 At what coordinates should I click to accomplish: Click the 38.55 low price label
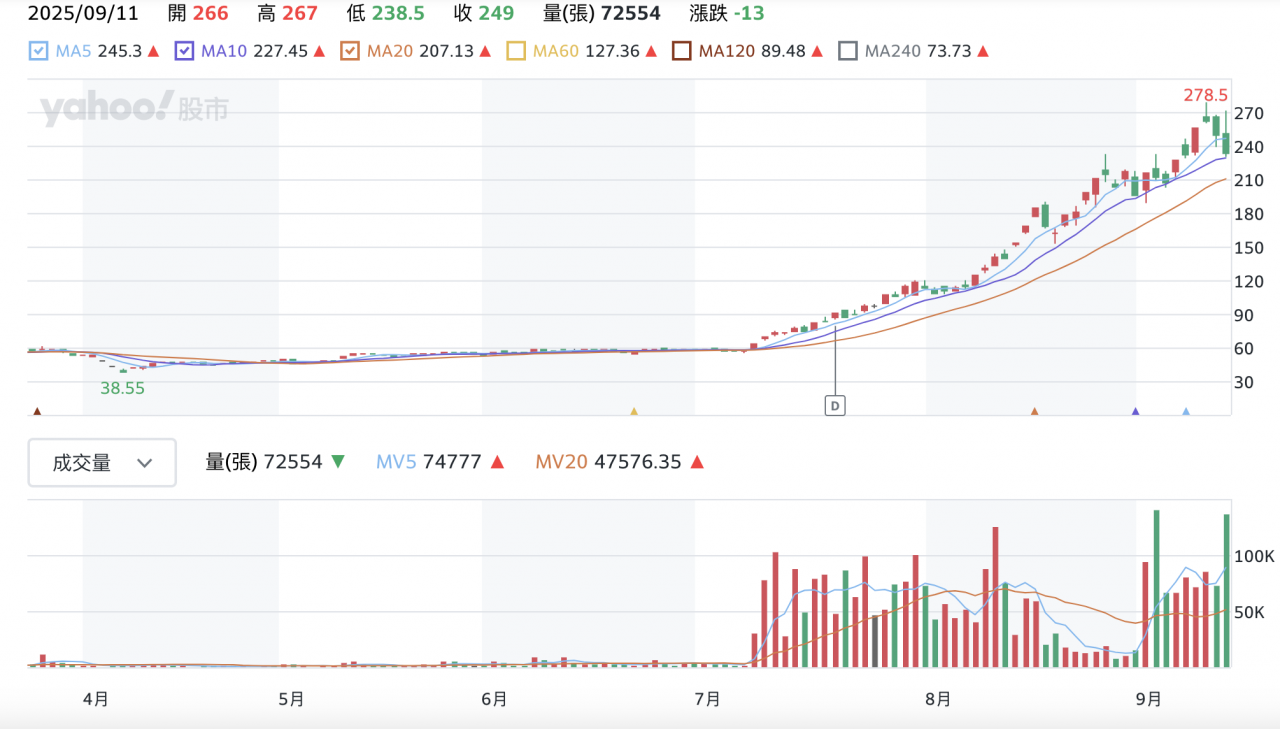click(122, 388)
